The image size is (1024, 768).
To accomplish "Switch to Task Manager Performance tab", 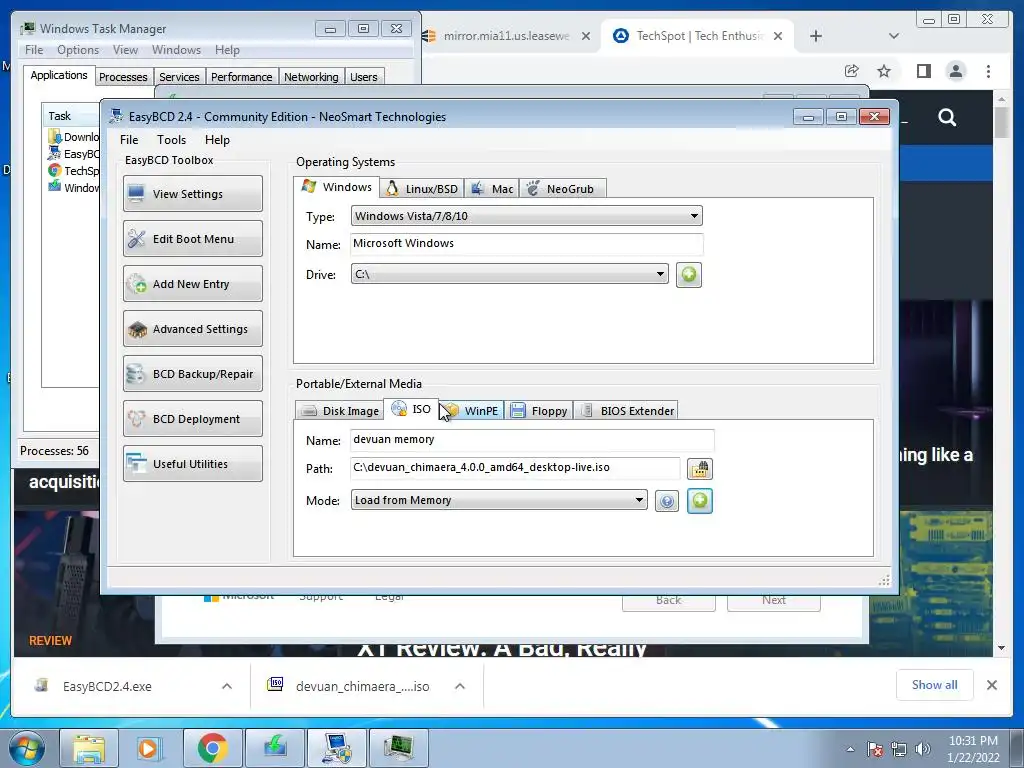I will (242, 77).
